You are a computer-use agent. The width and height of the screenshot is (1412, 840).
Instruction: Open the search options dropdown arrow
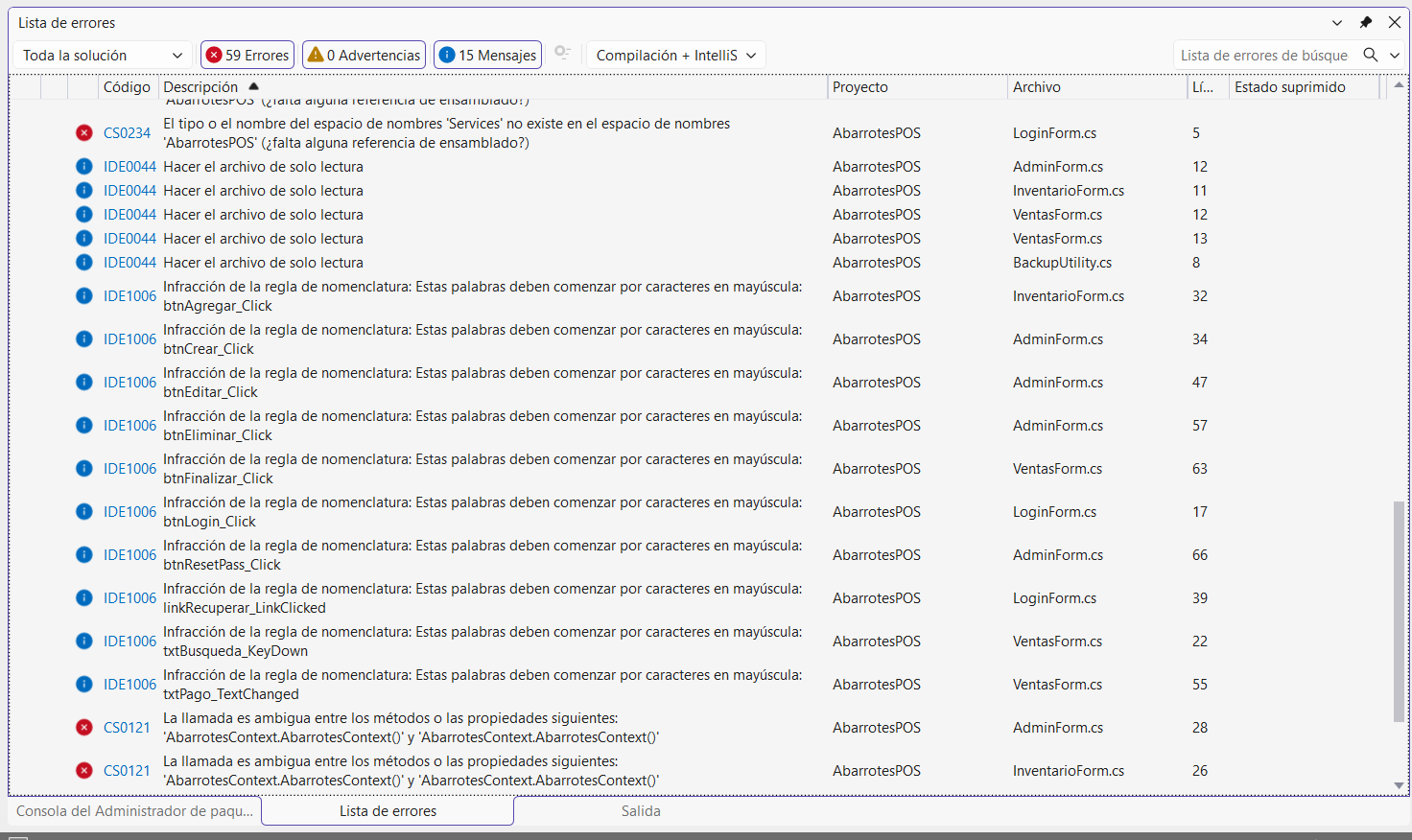coord(1395,56)
